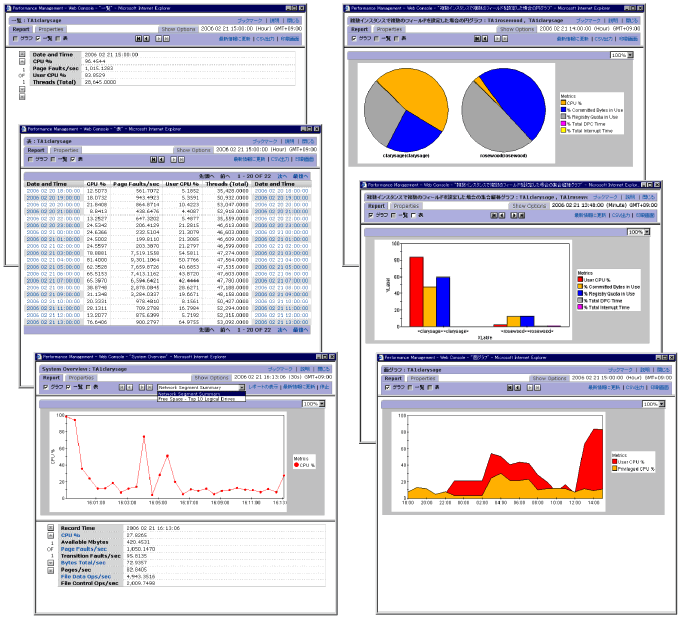Uncheck the 表 checkbox in the table window
The width and height of the screenshot is (679, 618).
[x=73, y=159]
